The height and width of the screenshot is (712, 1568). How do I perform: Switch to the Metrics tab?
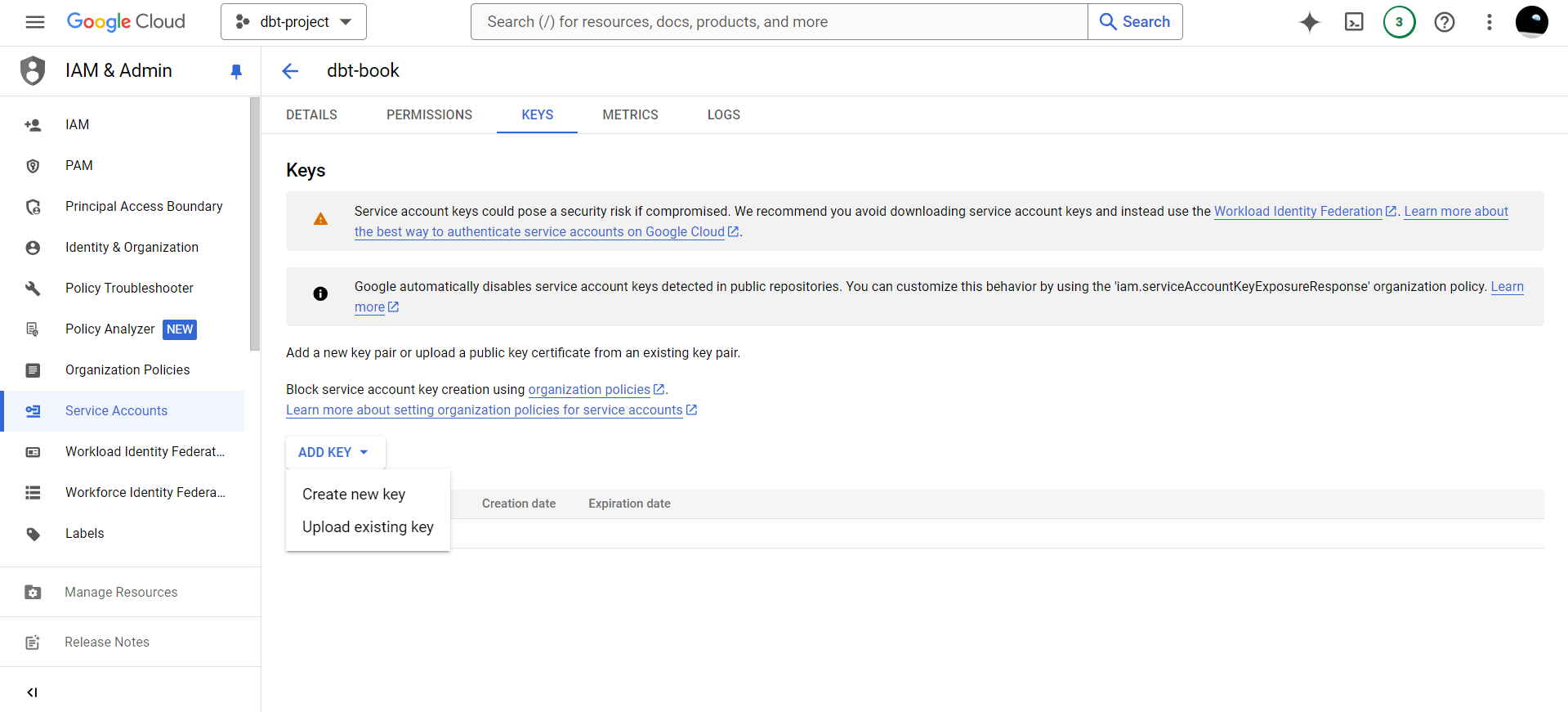point(630,115)
